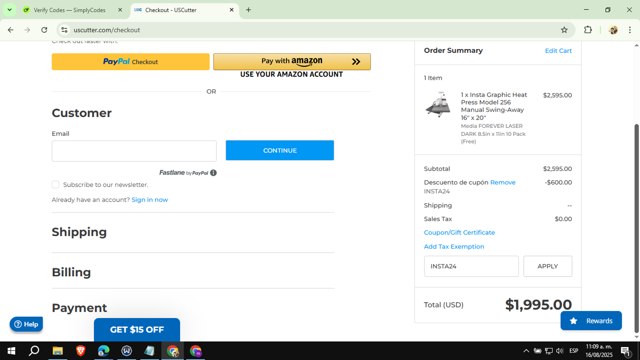The image size is (640, 360).
Task: Click the Payment section heading
Action: (x=79, y=308)
